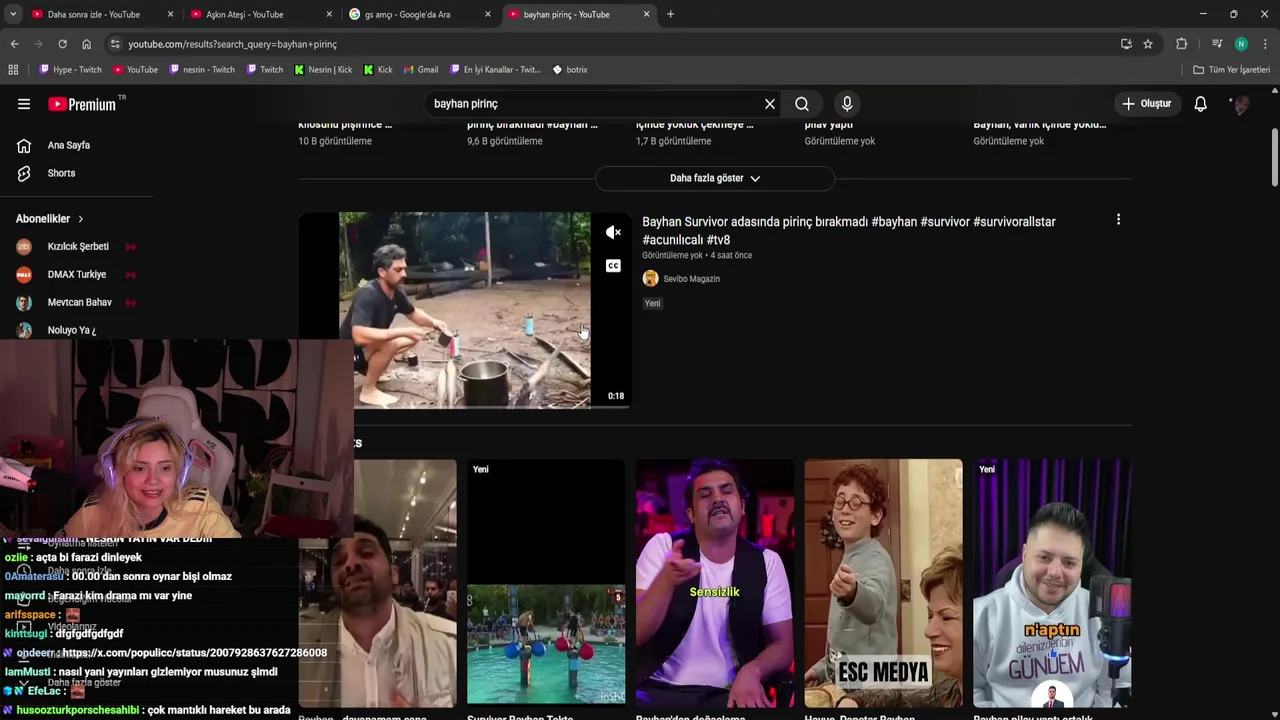Screen dimensions: 1280x720
Task: Go to Ana Sayfa in the sidebar
Action: point(69,145)
